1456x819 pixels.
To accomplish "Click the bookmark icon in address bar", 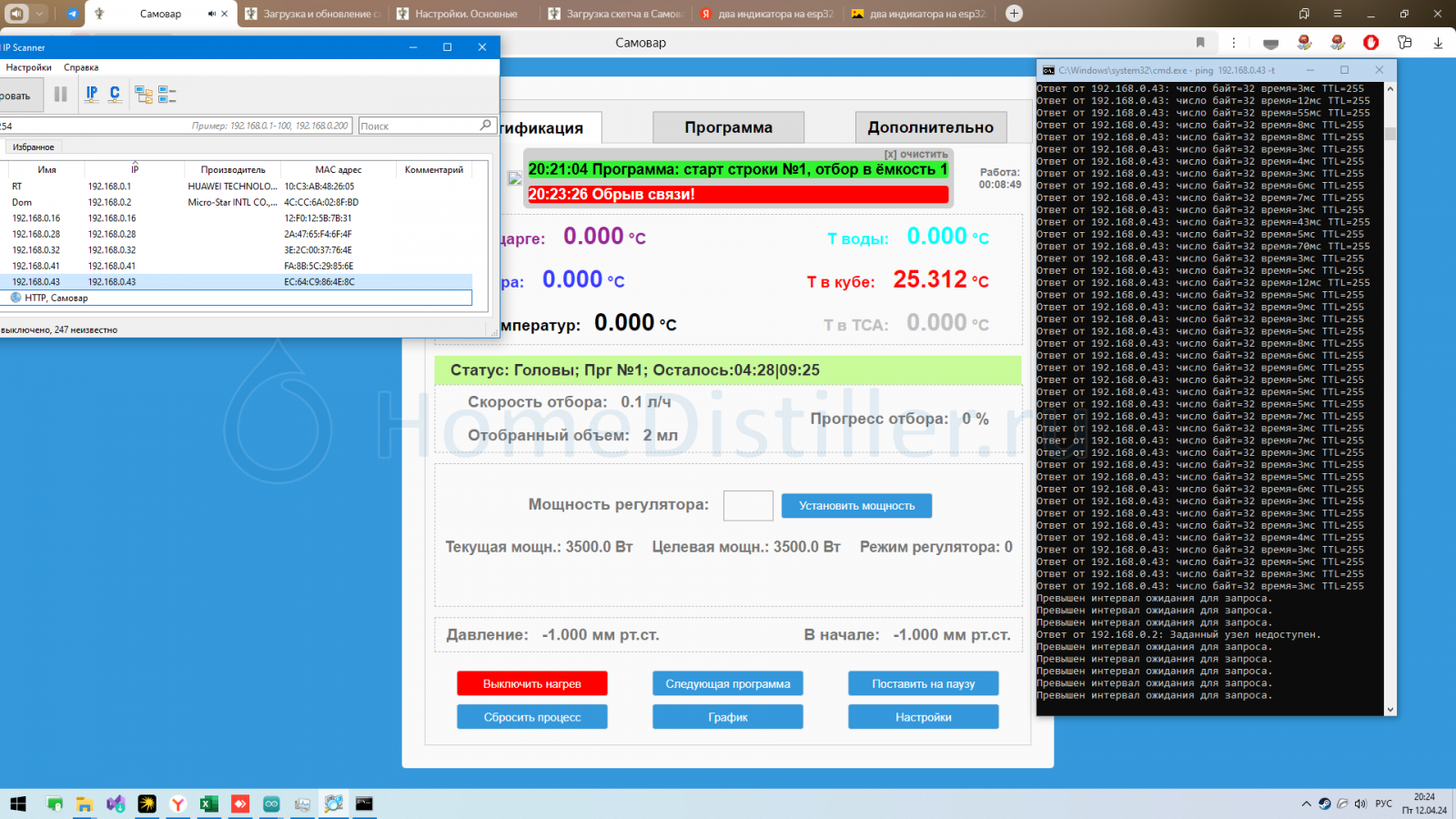I will 1200,43.
